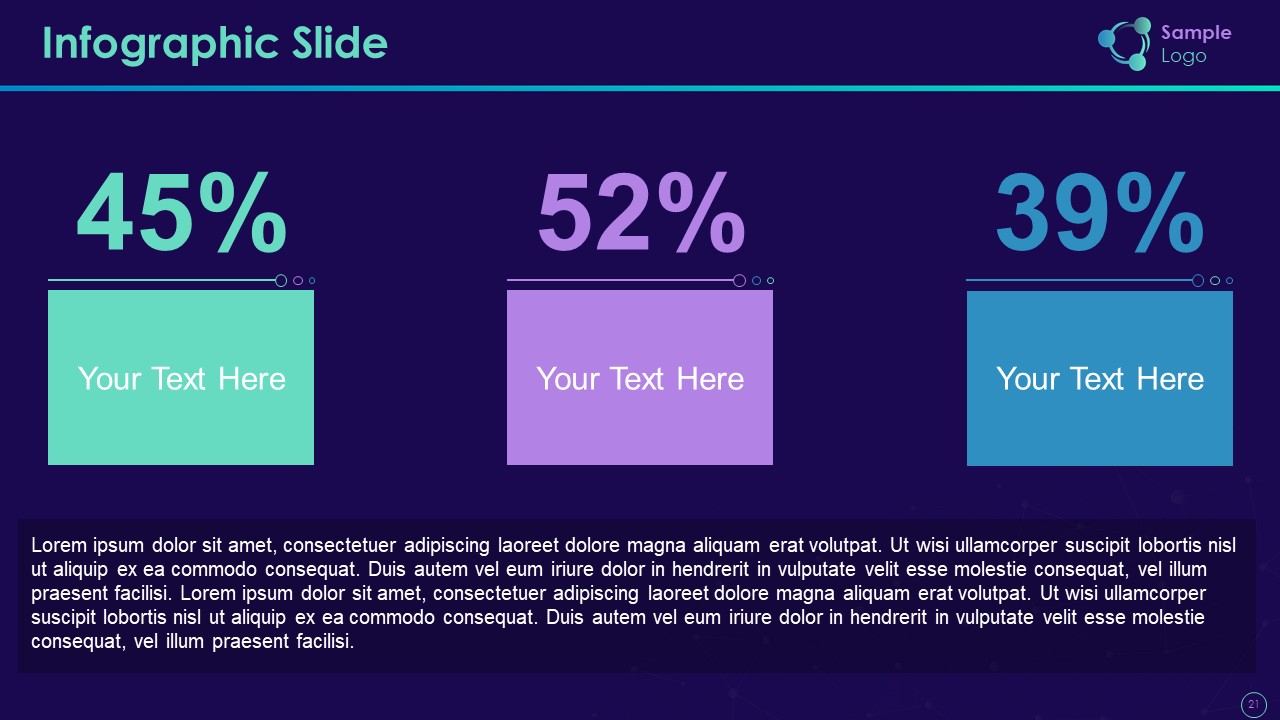Image resolution: width=1280 pixels, height=720 pixels.
Task: Click the Lorem ipsum paragraph text box
Action: click(636, 593)
